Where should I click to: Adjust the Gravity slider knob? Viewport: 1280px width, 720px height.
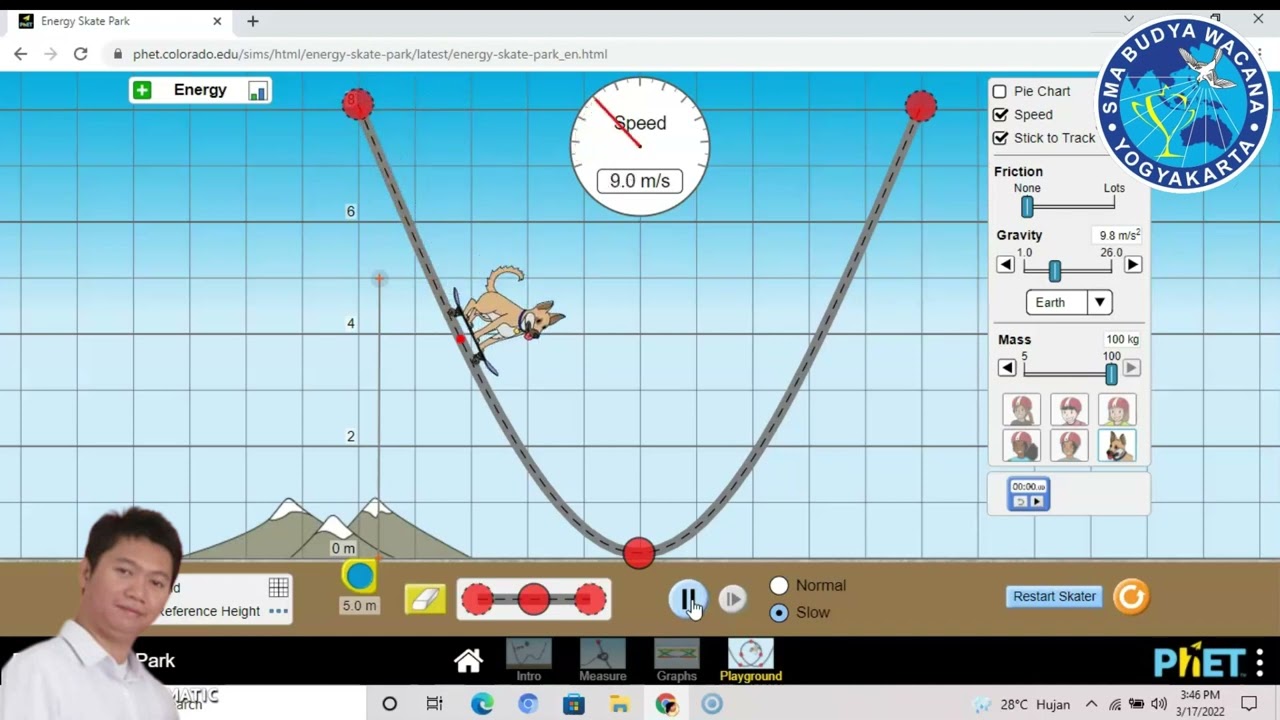[x=1054, y=270]
